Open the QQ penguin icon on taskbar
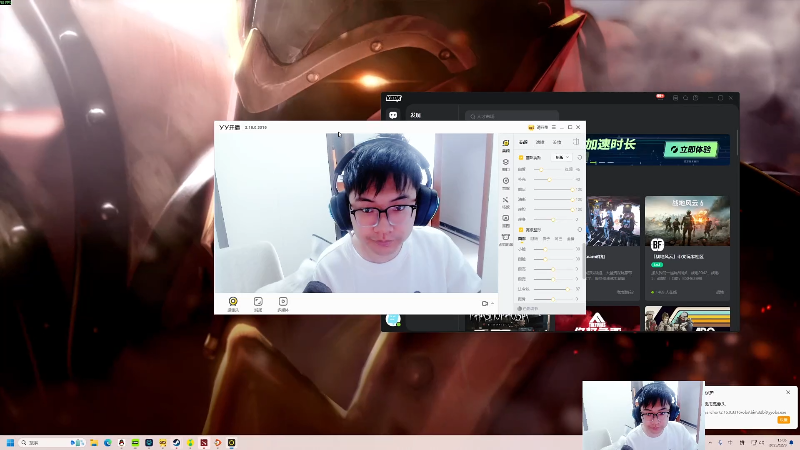Image resolution: width=800 pixels, height=450 pixels. [x=121, y=443]
